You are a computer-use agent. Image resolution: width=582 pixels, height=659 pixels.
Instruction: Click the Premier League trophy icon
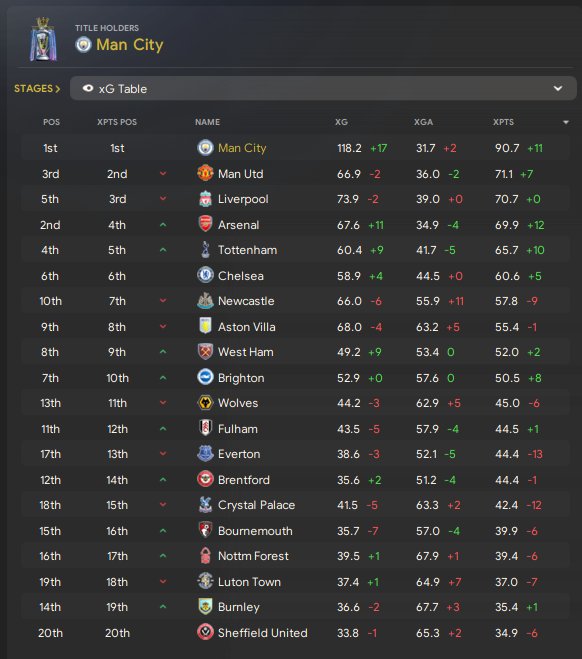click(x=43, y=40)
